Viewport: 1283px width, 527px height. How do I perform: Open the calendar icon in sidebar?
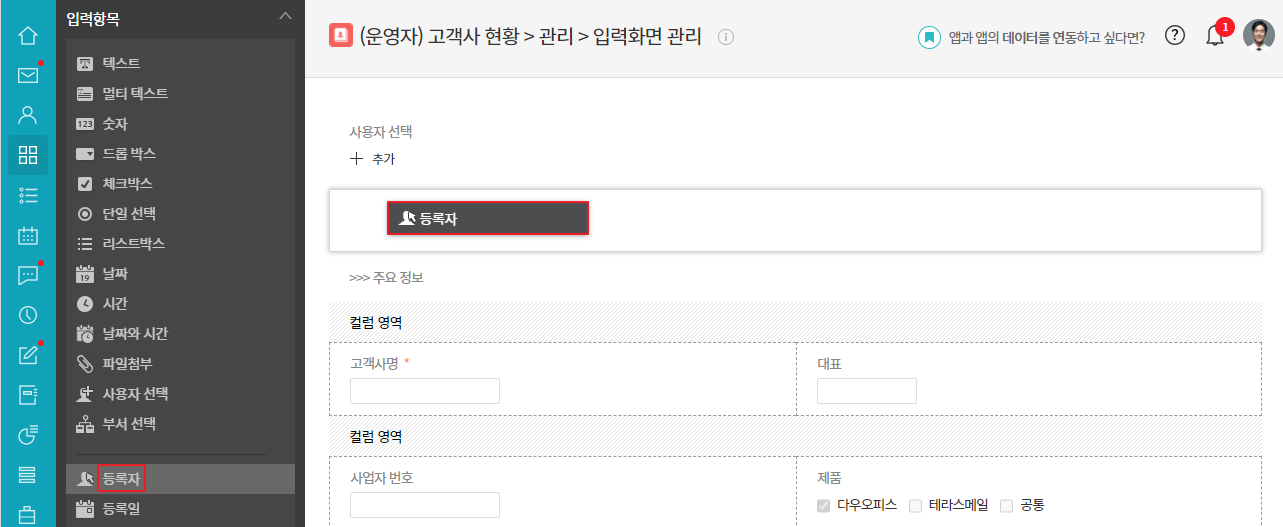tap(28, 236)
